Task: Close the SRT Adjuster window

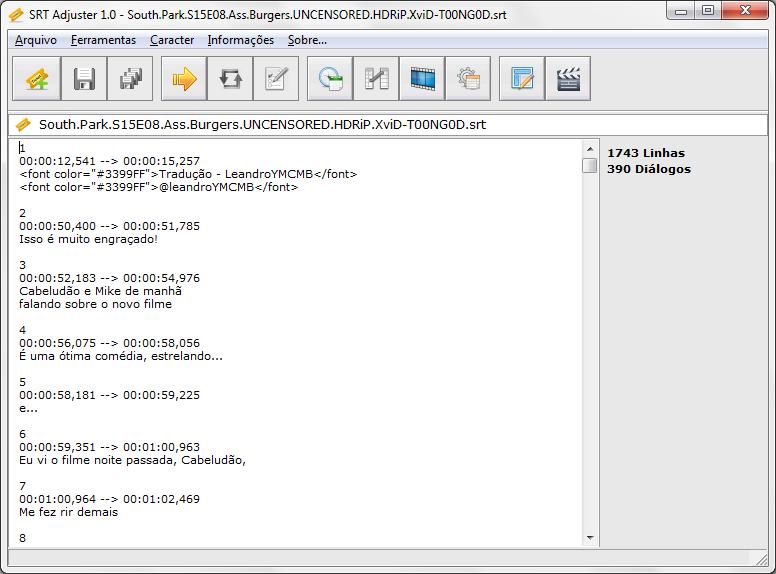Action: coord(745,11)
